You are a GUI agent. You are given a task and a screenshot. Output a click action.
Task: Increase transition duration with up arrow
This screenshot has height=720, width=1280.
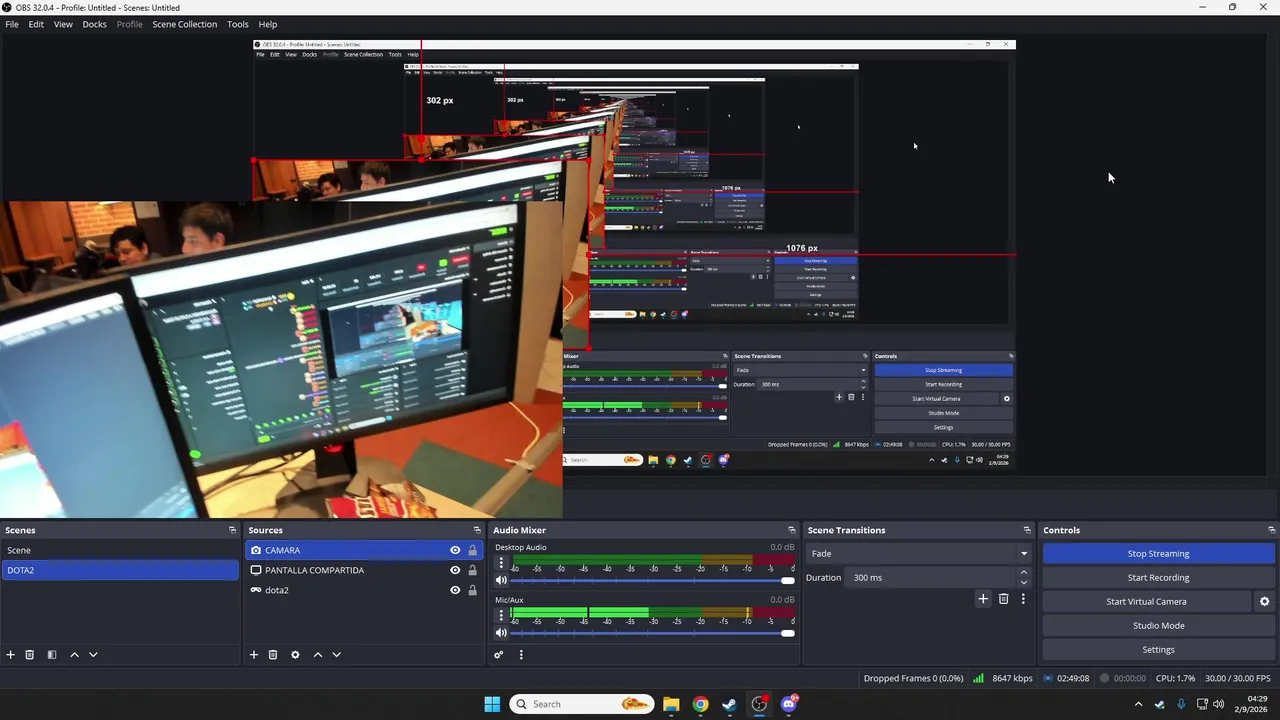[1023, 573]
